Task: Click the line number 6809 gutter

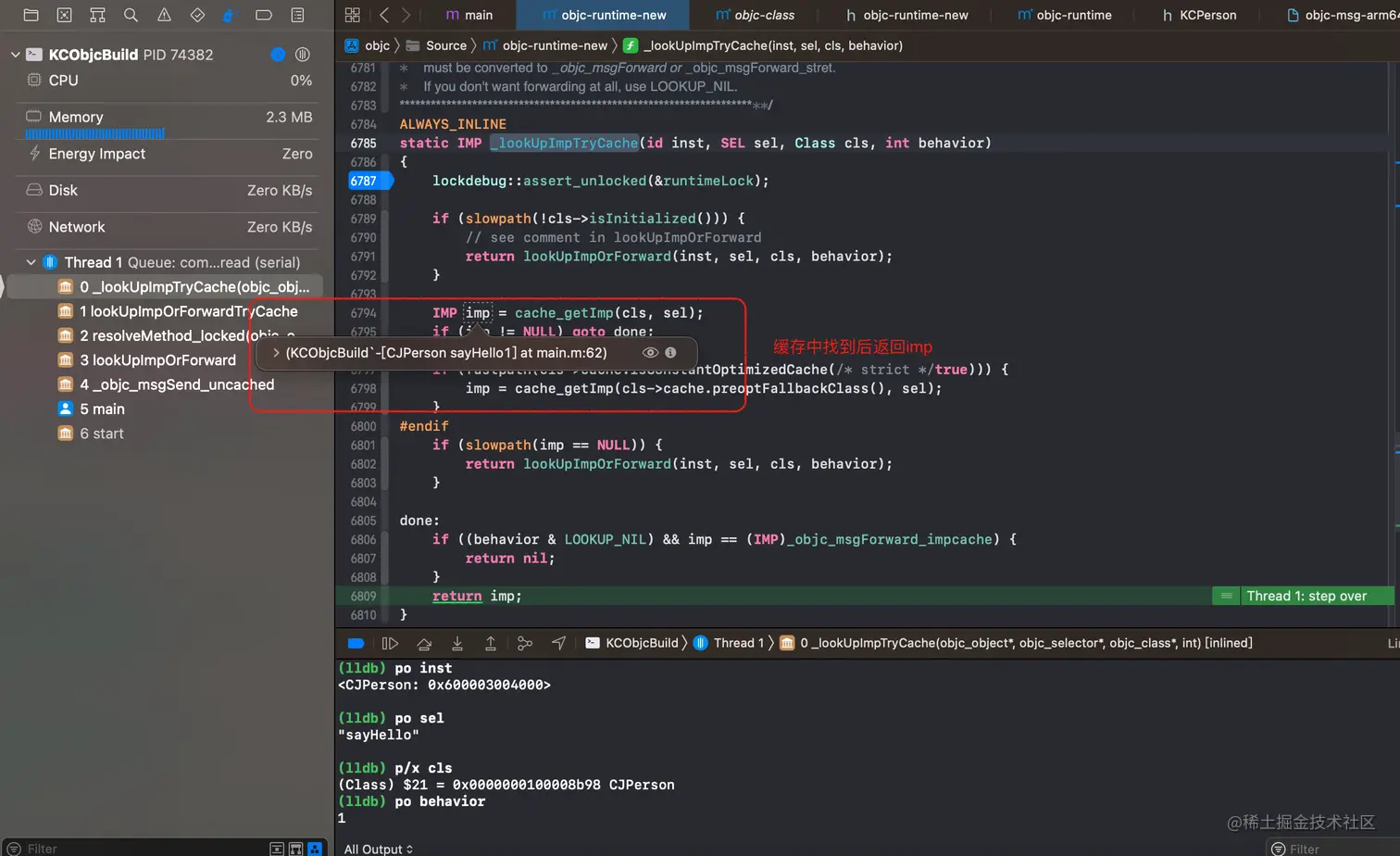Action: point(363,596)
